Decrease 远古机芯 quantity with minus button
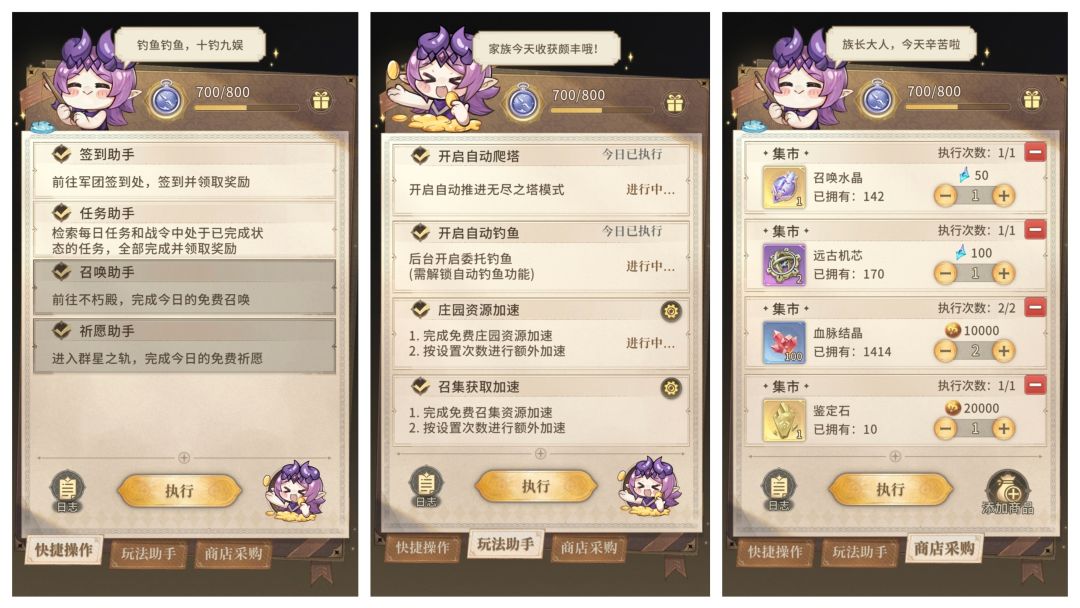 click(946, 273)
